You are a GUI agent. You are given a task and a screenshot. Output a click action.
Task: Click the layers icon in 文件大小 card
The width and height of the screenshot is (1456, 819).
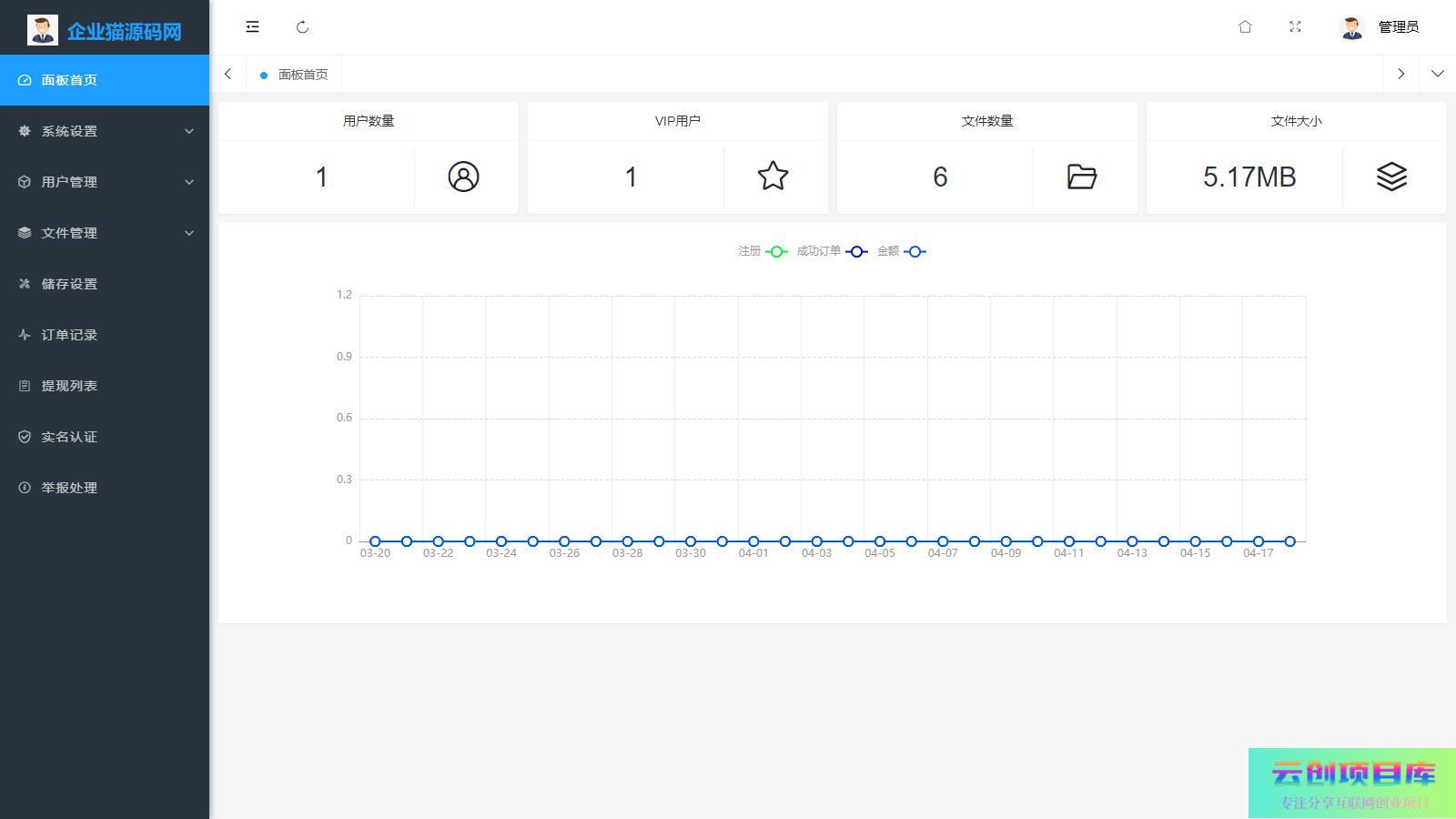(1390, 177)
